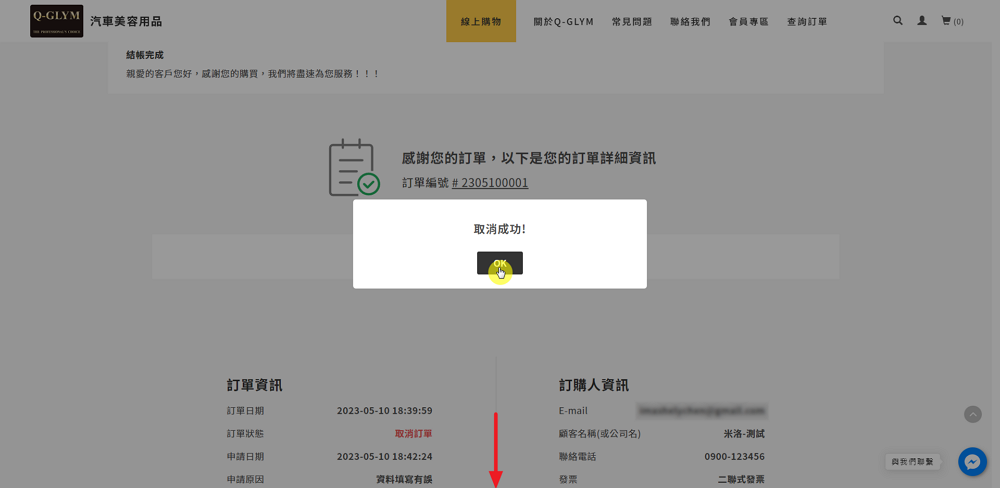
Task: Click the 汽車美容用品 site title
Action: pyautogui.click(x=126, y=21)
